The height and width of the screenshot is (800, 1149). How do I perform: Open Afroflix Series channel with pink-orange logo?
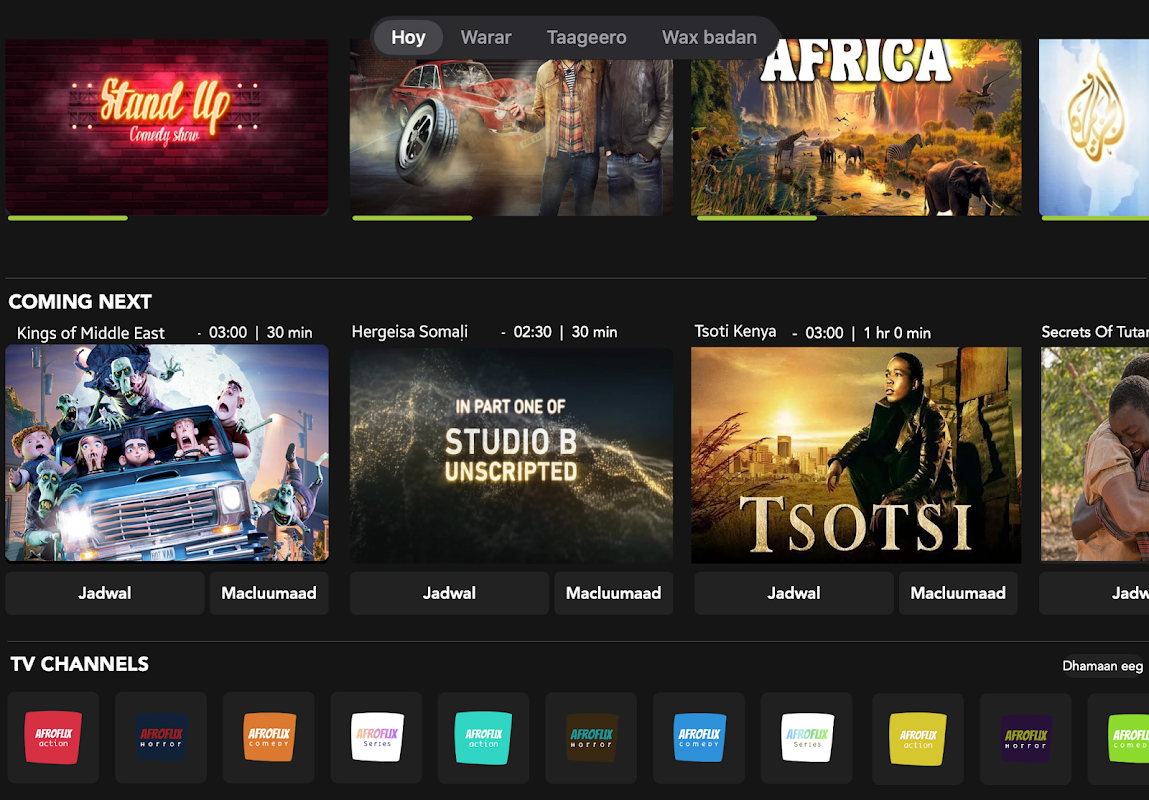click(x=376, y=737)
